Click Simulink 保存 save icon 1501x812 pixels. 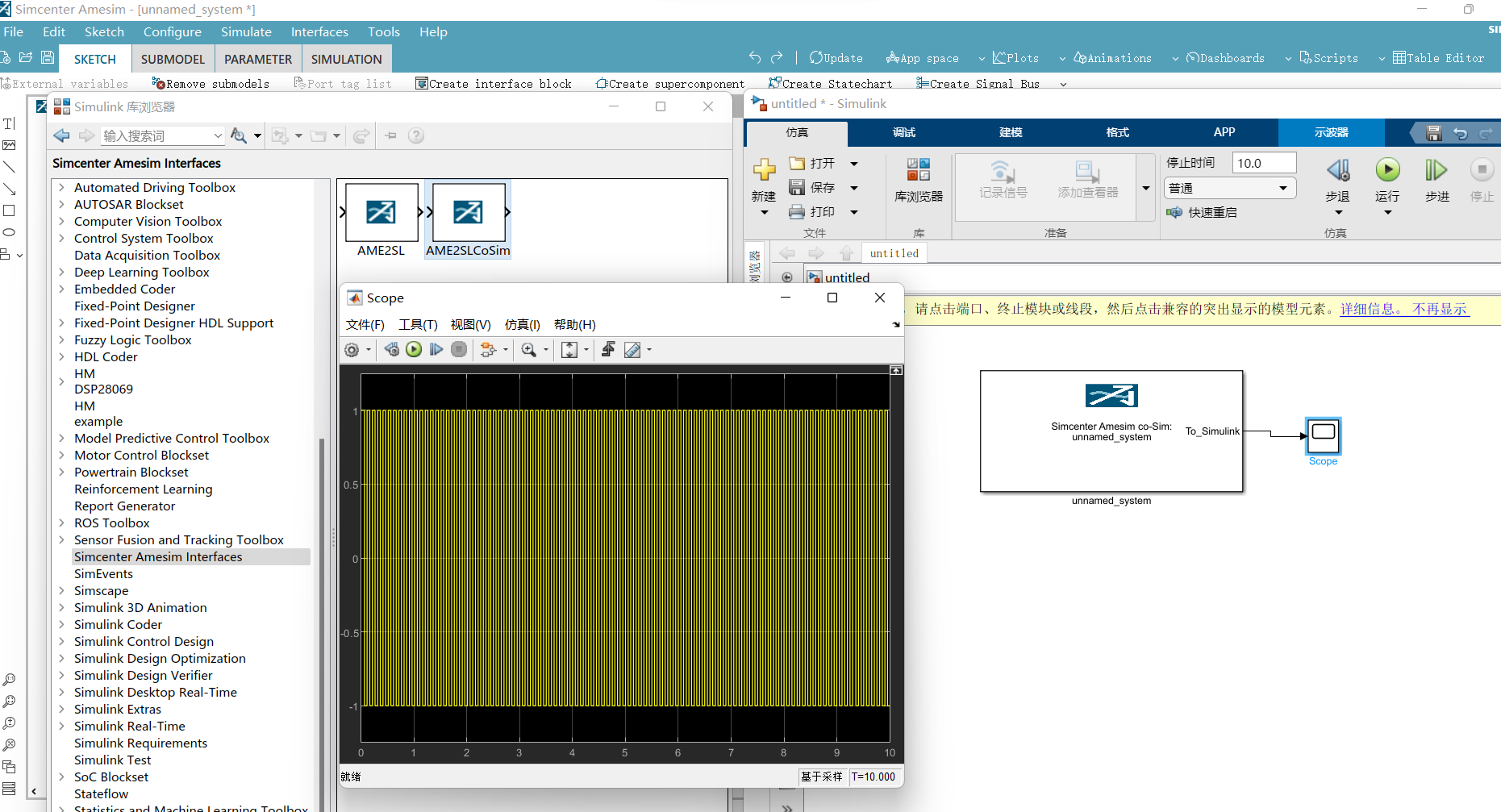click(797, 187)
